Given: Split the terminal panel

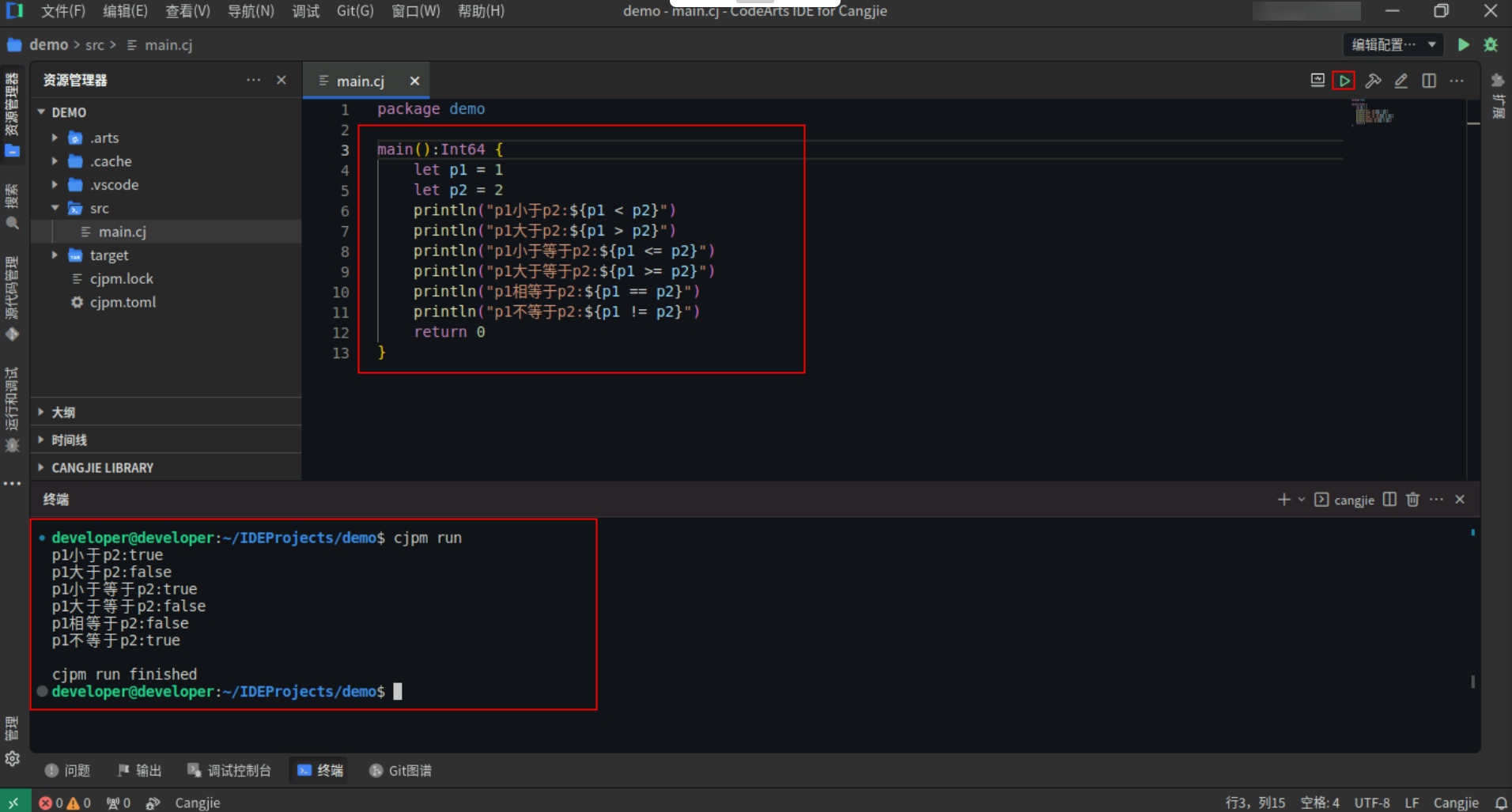Looking at the screenshot, I should [1389, 500].
